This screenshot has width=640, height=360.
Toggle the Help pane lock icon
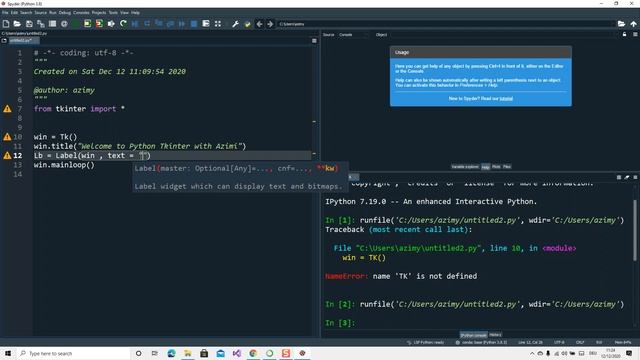624,35
